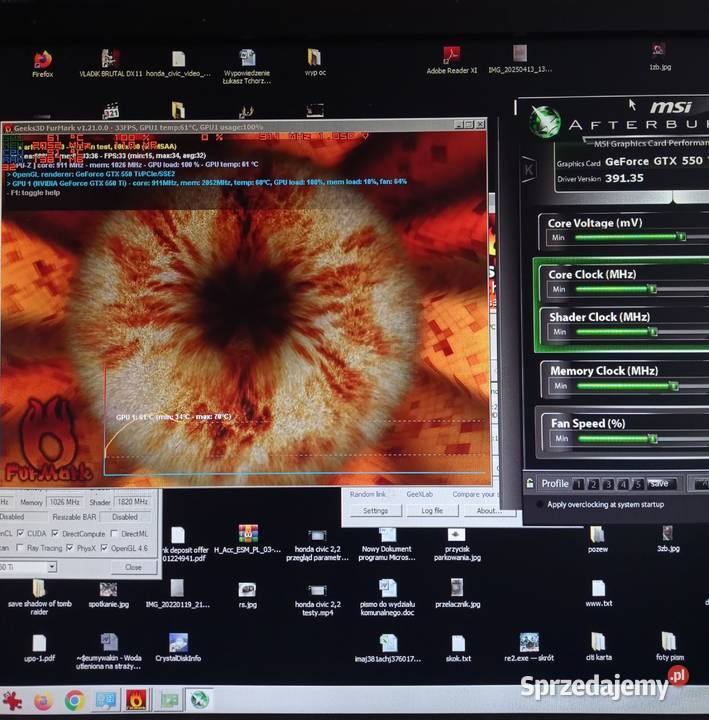Open Adobe Reader XI desktop icon
Image resolution: width=709 pixels, height=720 pixels.
[x=452, y=56]
